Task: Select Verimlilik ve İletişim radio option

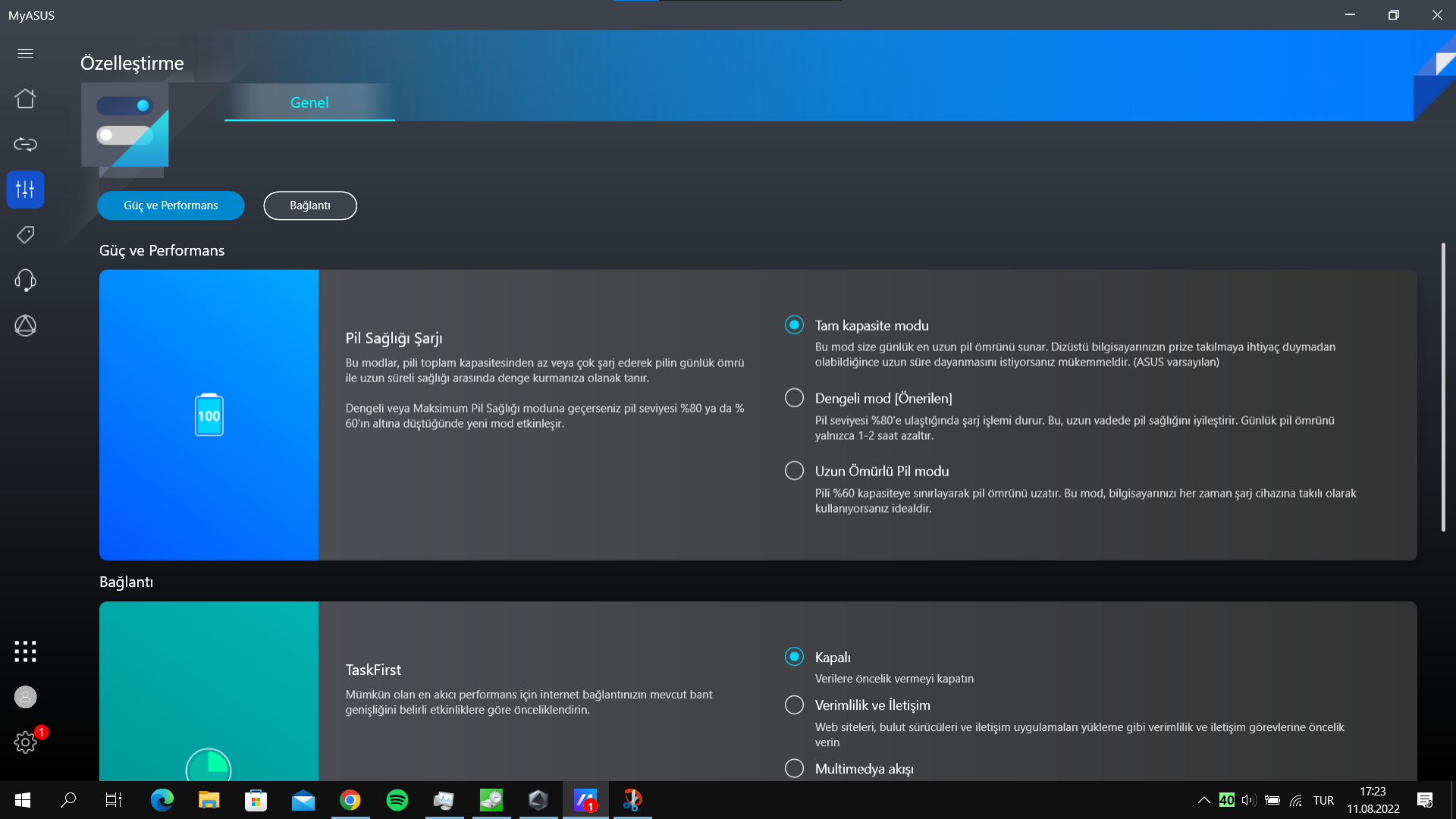Action: (x=794, y=705)
